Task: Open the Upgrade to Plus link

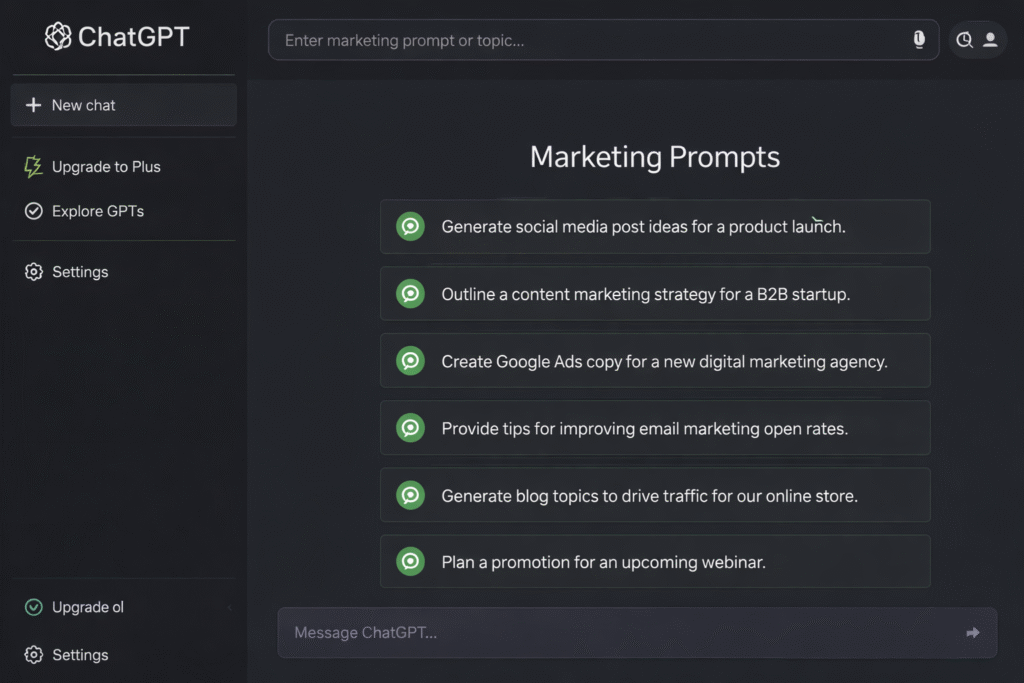Action: (x=105, y=166)
